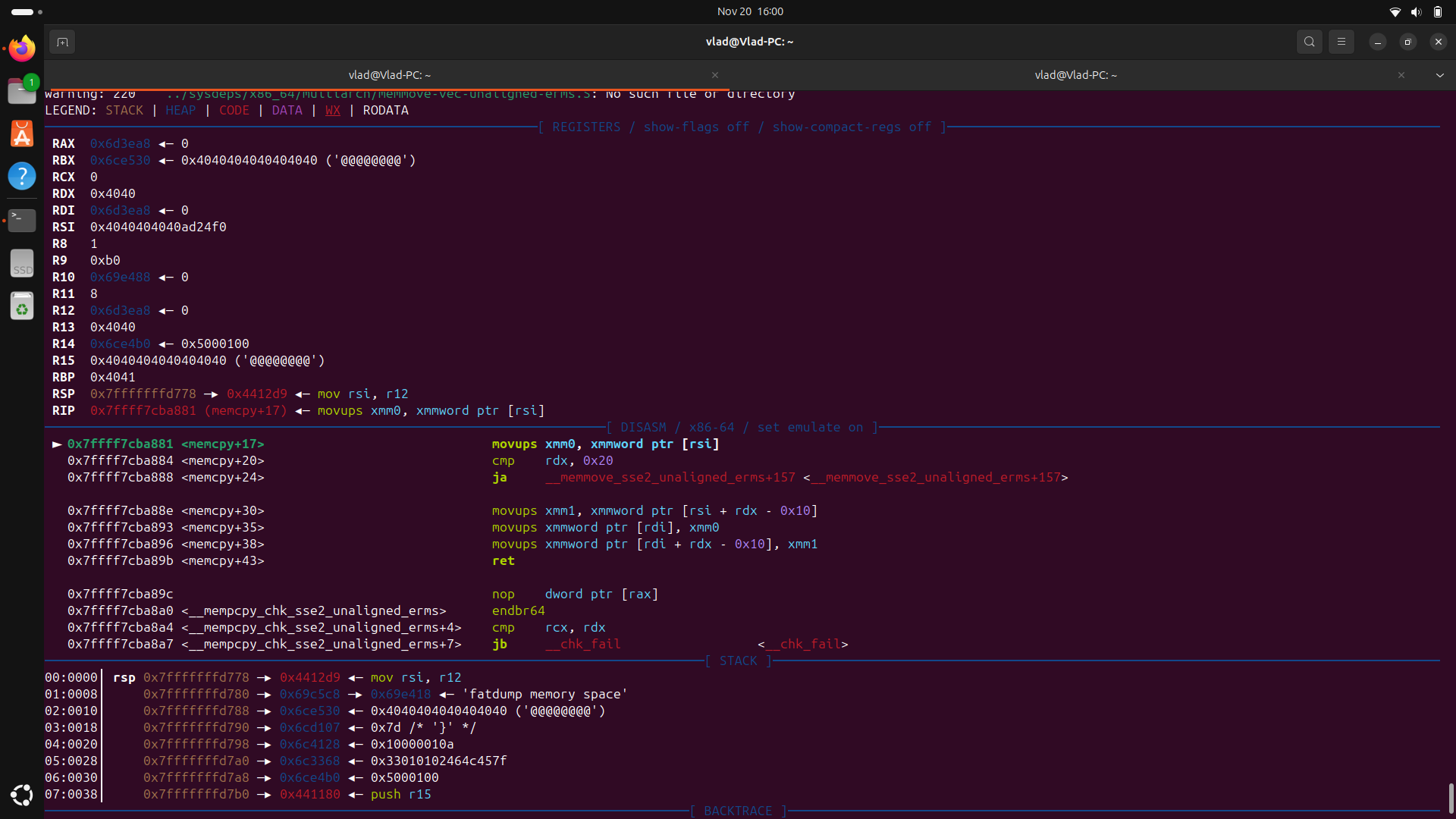Click stack entry push r15
The width and height of the screenshot is (1456, 819).
click(x=400, y=794)
